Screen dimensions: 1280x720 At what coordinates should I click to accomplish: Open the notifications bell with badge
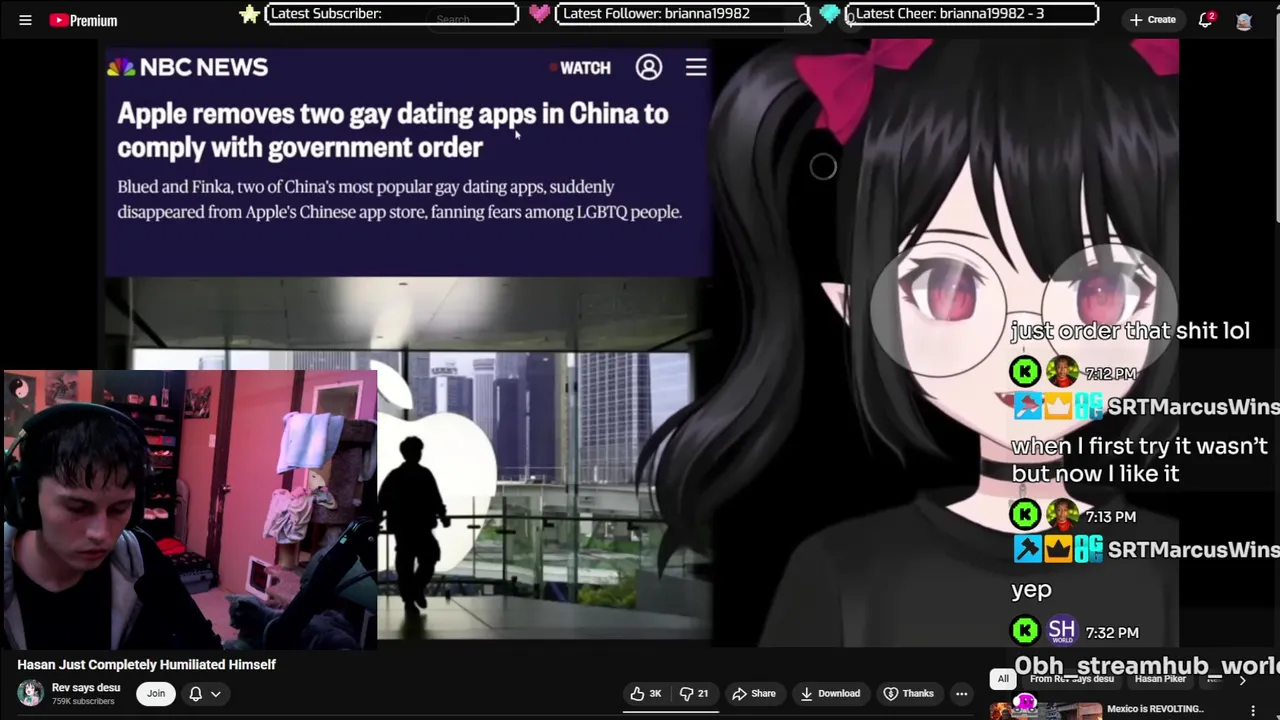coord(1206,20)
